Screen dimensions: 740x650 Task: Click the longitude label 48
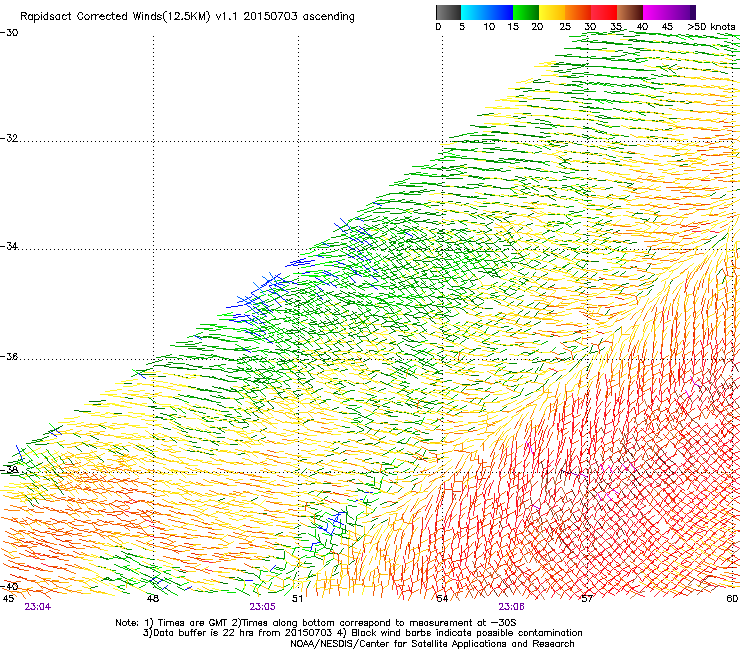pos(153,599)
